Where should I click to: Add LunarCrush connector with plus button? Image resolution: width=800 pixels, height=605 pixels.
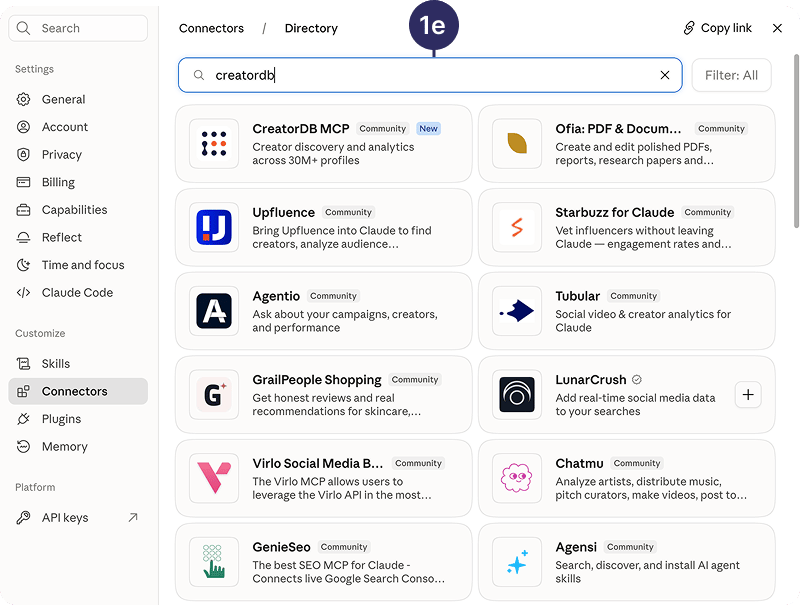748,394
